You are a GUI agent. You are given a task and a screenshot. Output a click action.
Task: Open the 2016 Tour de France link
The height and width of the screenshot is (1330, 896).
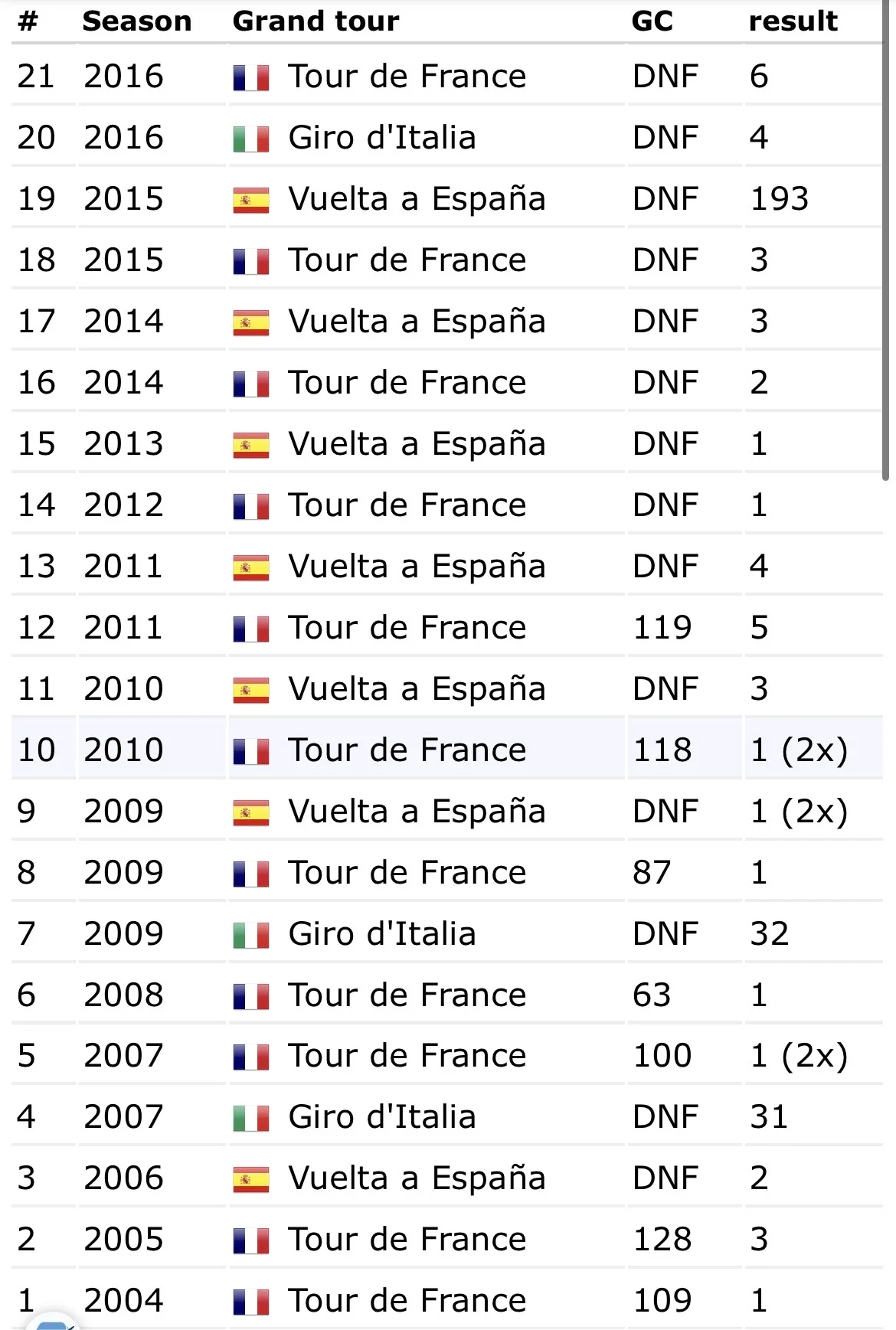tap(407, 77)
